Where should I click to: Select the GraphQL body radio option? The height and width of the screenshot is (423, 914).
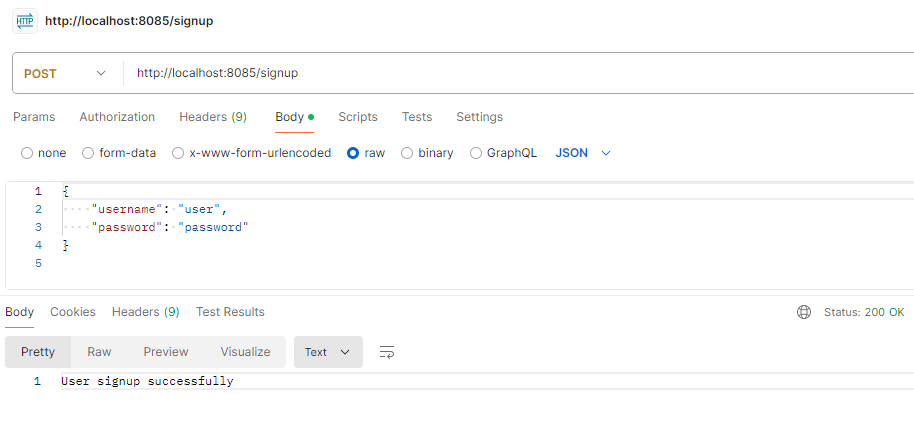(476, 153)
